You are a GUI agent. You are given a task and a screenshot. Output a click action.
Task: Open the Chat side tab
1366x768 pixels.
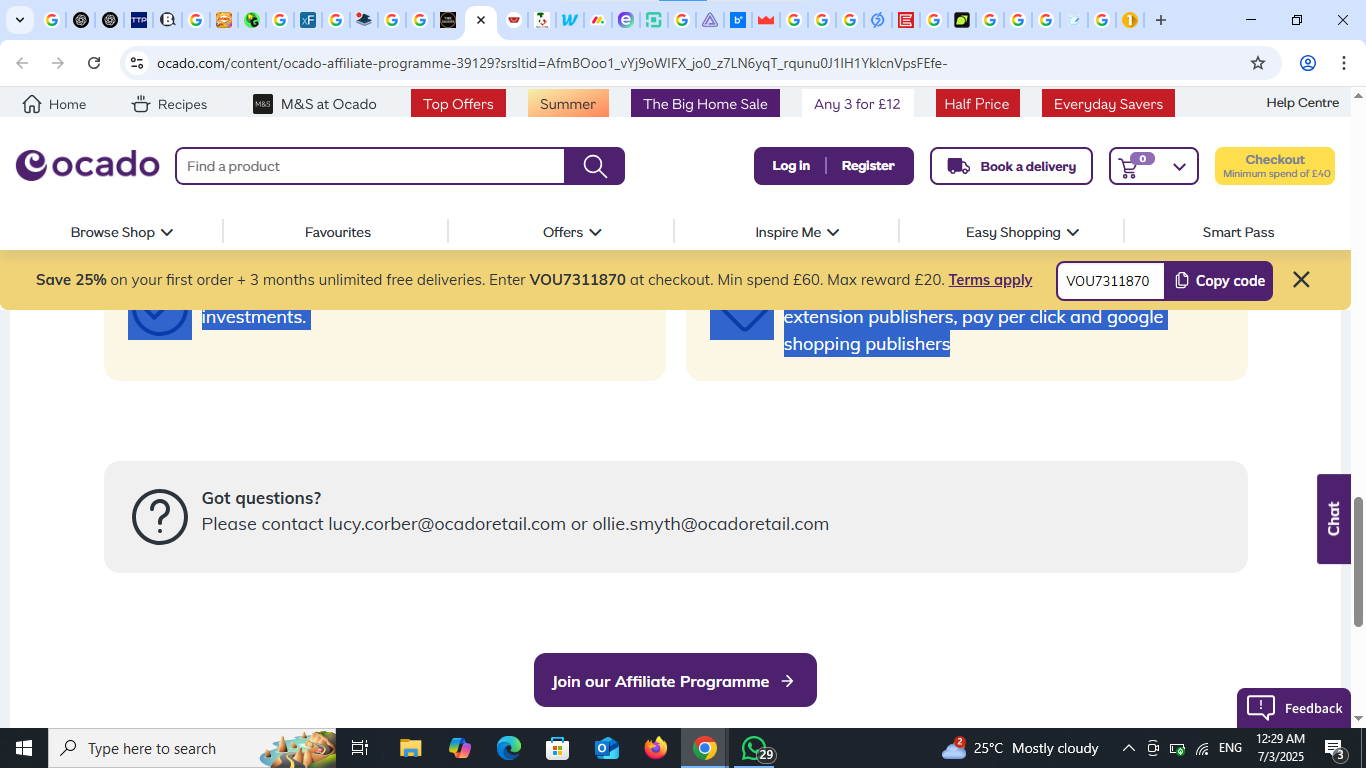(1334, 519)
